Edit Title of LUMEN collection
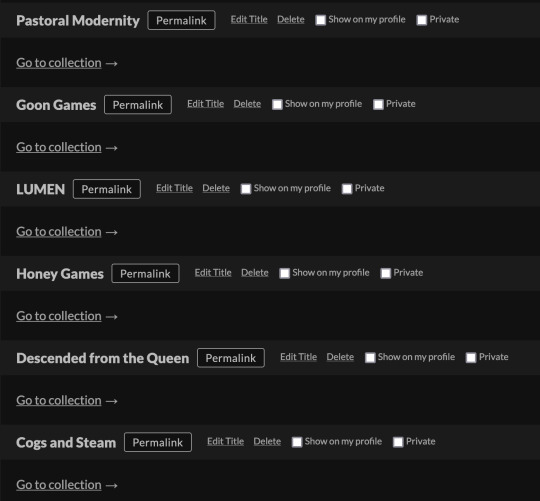The height and width of the screenshot is (501, 540). coord(175,188)
